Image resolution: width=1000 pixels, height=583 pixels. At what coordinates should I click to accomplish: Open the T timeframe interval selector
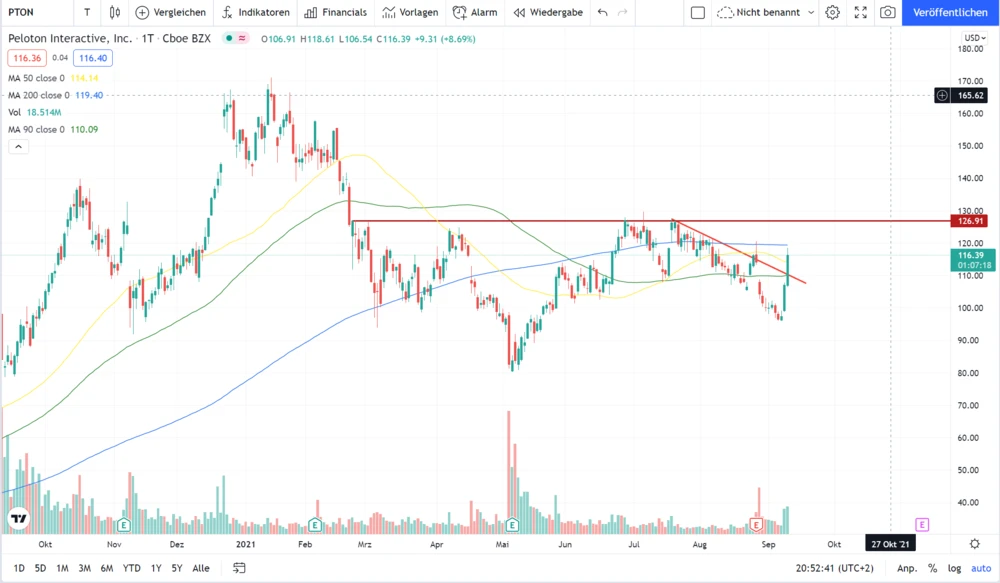[87, 12]
